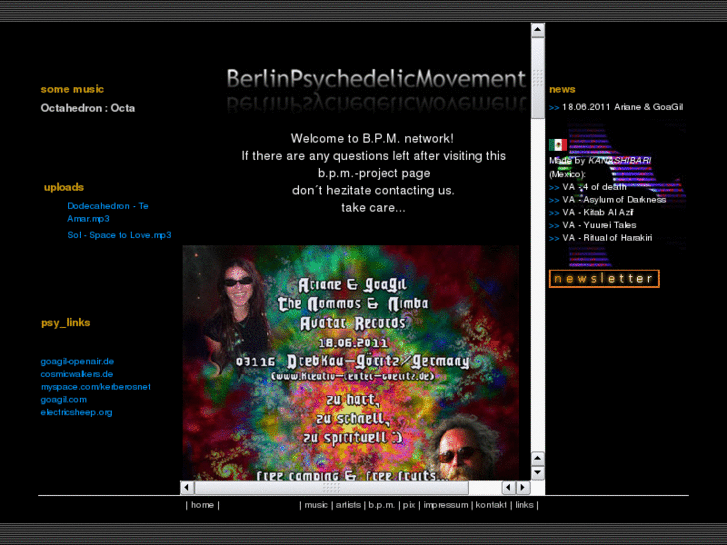The image size is (727, 545).
Task: Click the Mexican flag icon
Action: pos(558,145)
